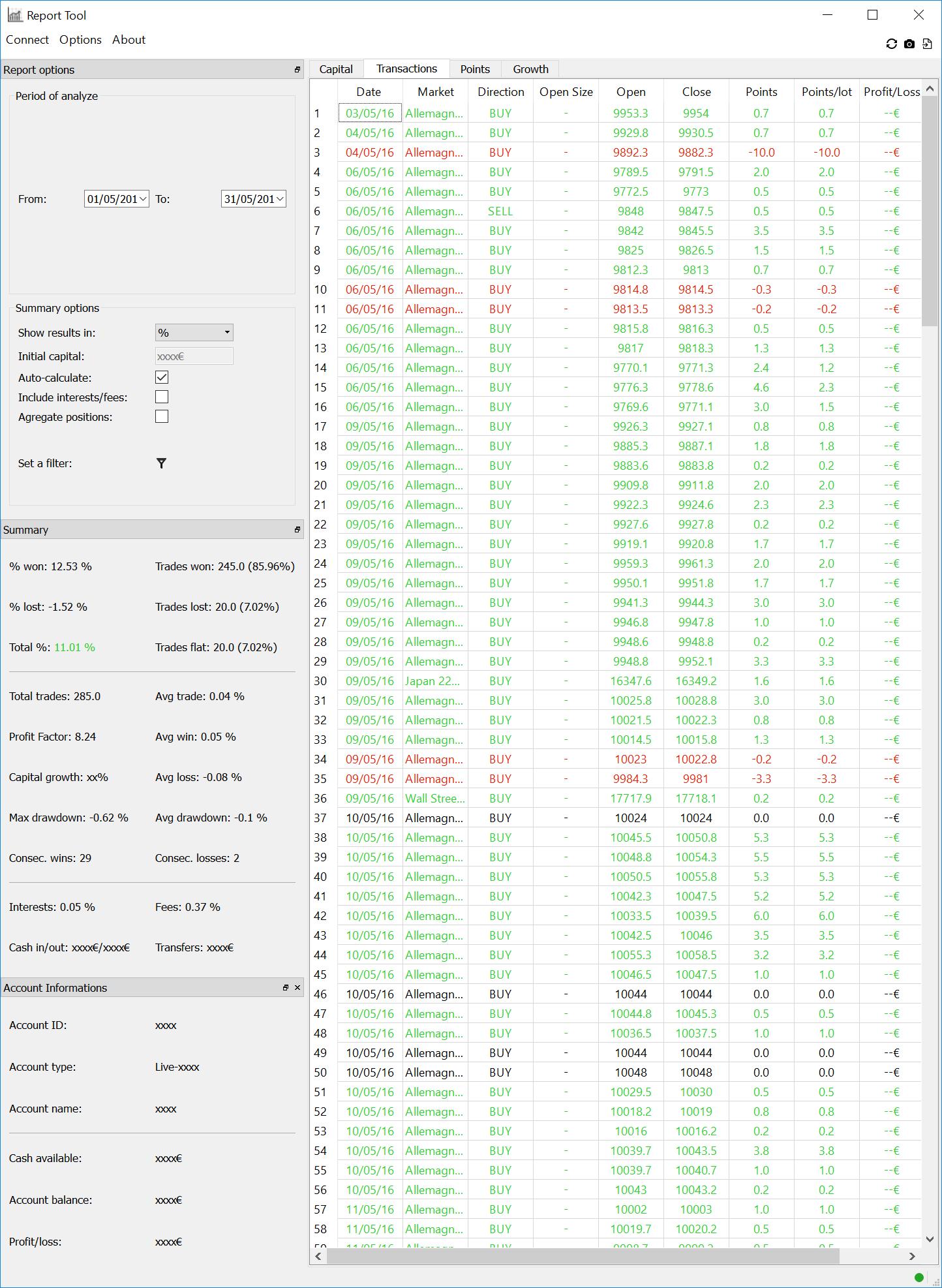Click the refresh icon in the top toolbar
The width and height of the screenshot is (942, 1288).
[892, 44]
